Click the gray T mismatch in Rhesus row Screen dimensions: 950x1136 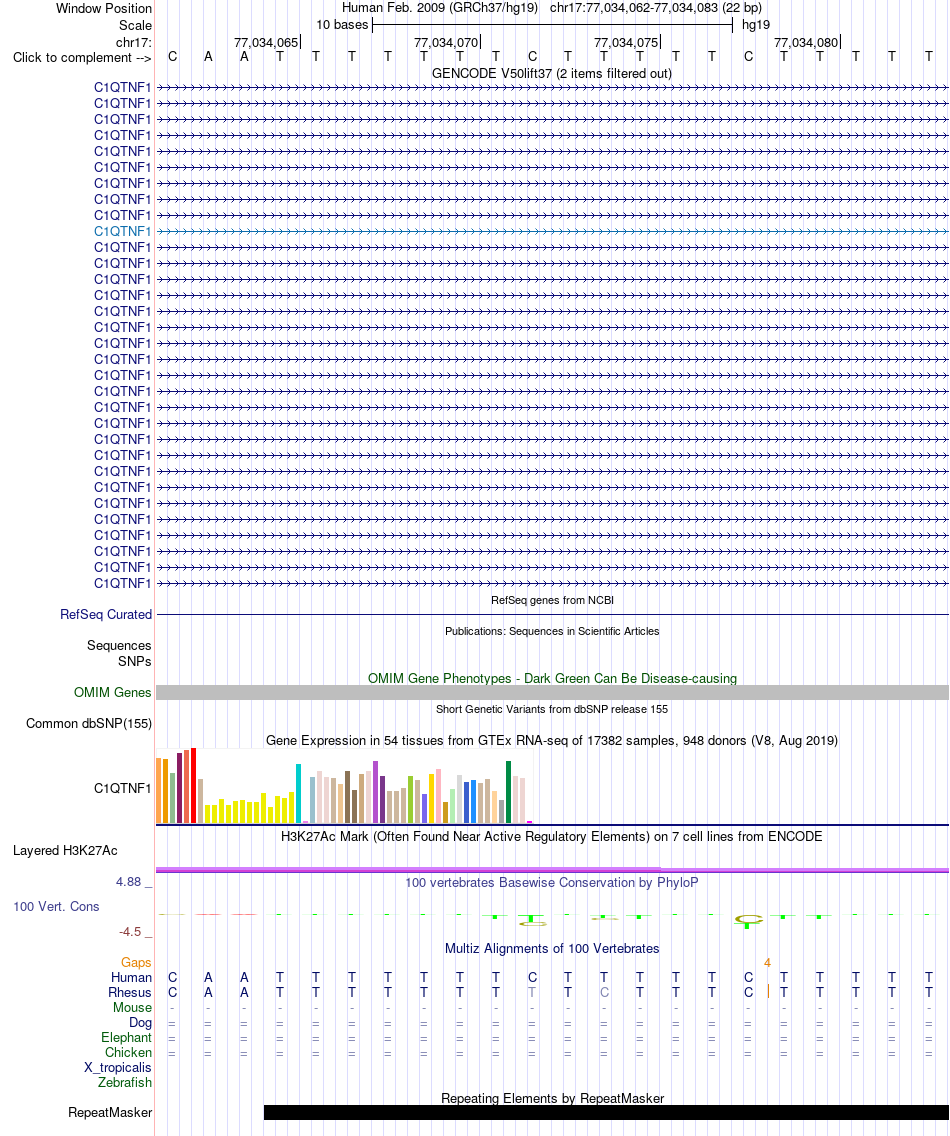point(532,993)
